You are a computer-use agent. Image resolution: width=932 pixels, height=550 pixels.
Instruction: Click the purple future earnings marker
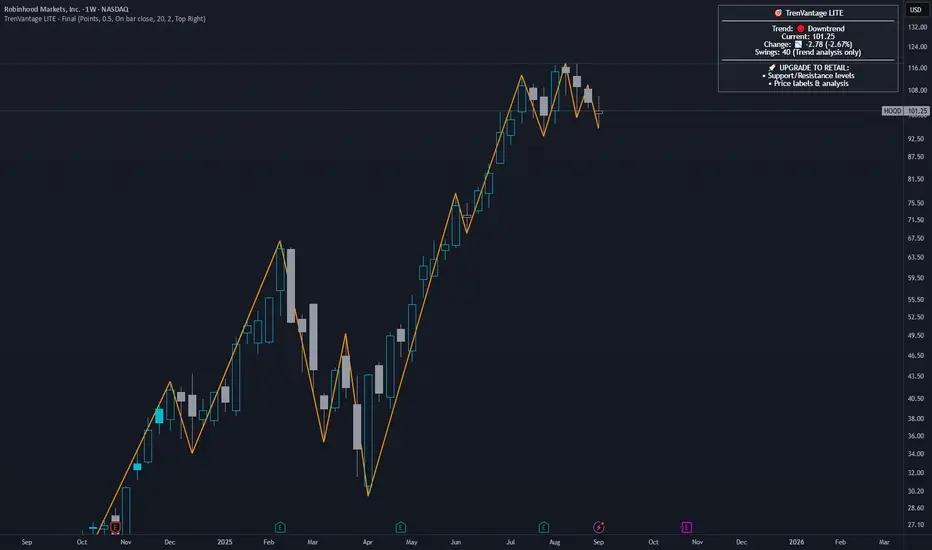tap(686, 527)
